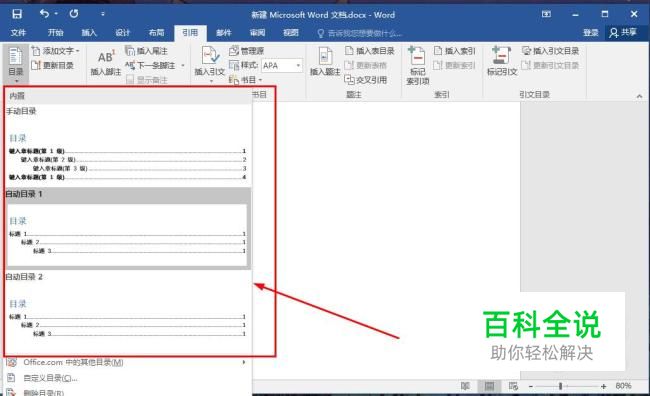The height and width of the screenshot is (396, 650).
Task: Click the 插入引文 dropdown arrow below icon
Action: click(x=211, y=81)
